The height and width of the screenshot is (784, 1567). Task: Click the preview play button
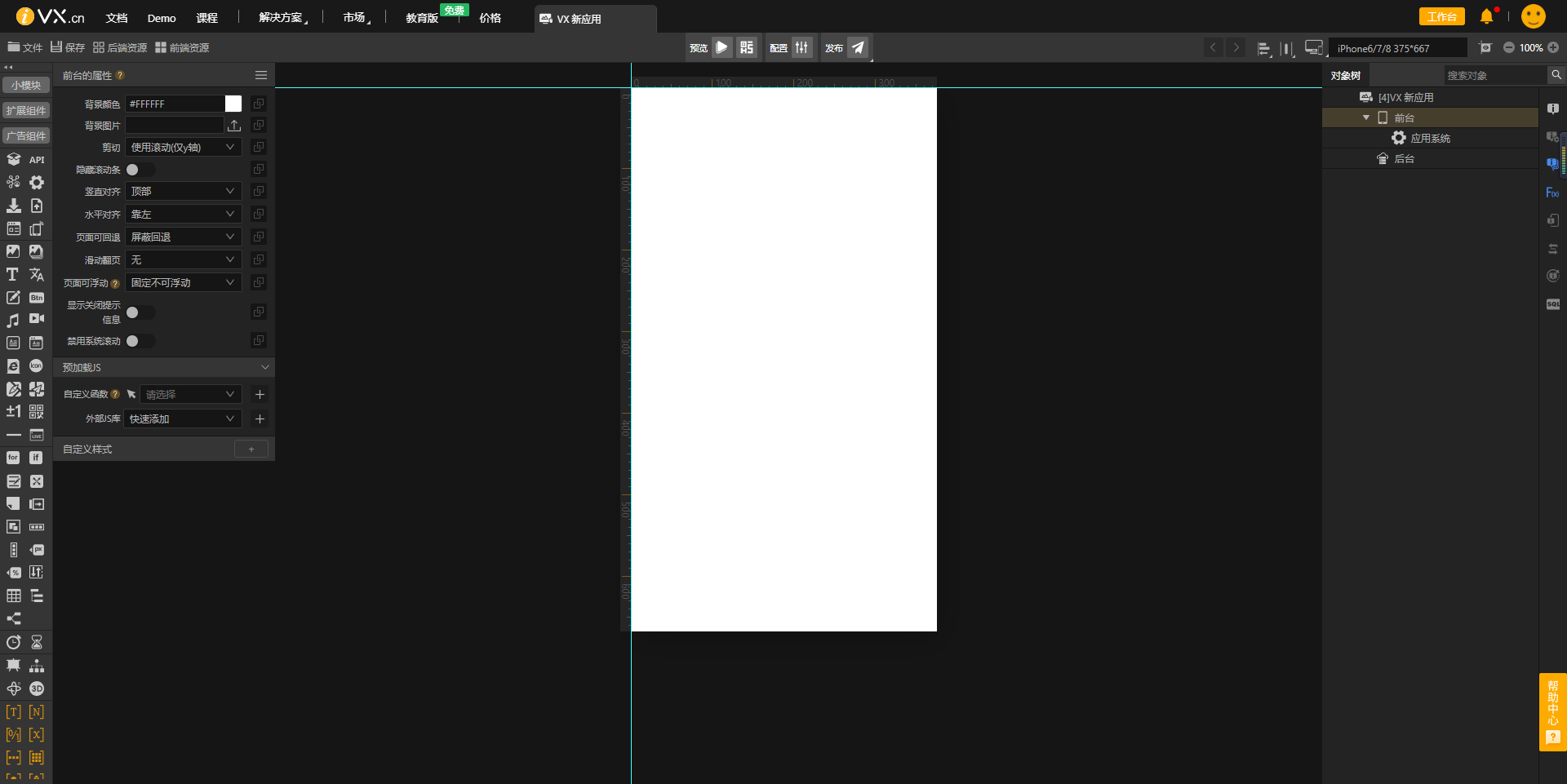pyautogui.click(x=722, y=47)
